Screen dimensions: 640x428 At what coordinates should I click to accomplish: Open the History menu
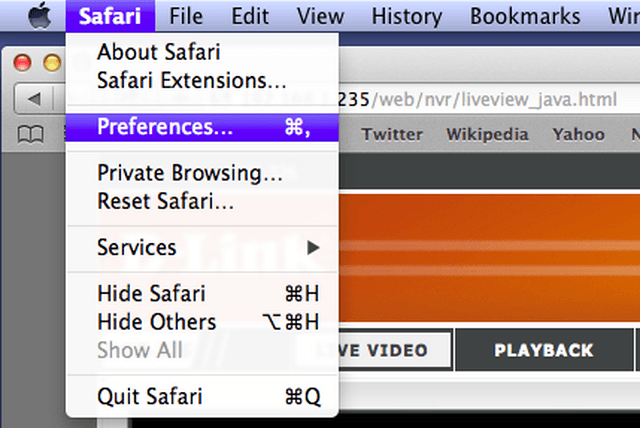(x=407, y=17)
